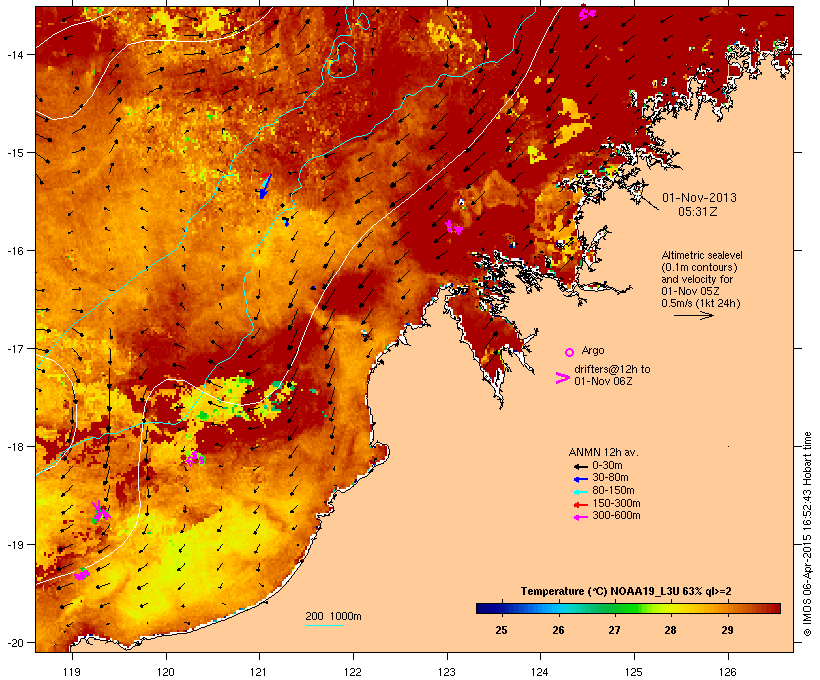The height and width of the screenshot is (680, 820).
Task: Click the black 0-30m legend arrow
Action: [580, 467]
